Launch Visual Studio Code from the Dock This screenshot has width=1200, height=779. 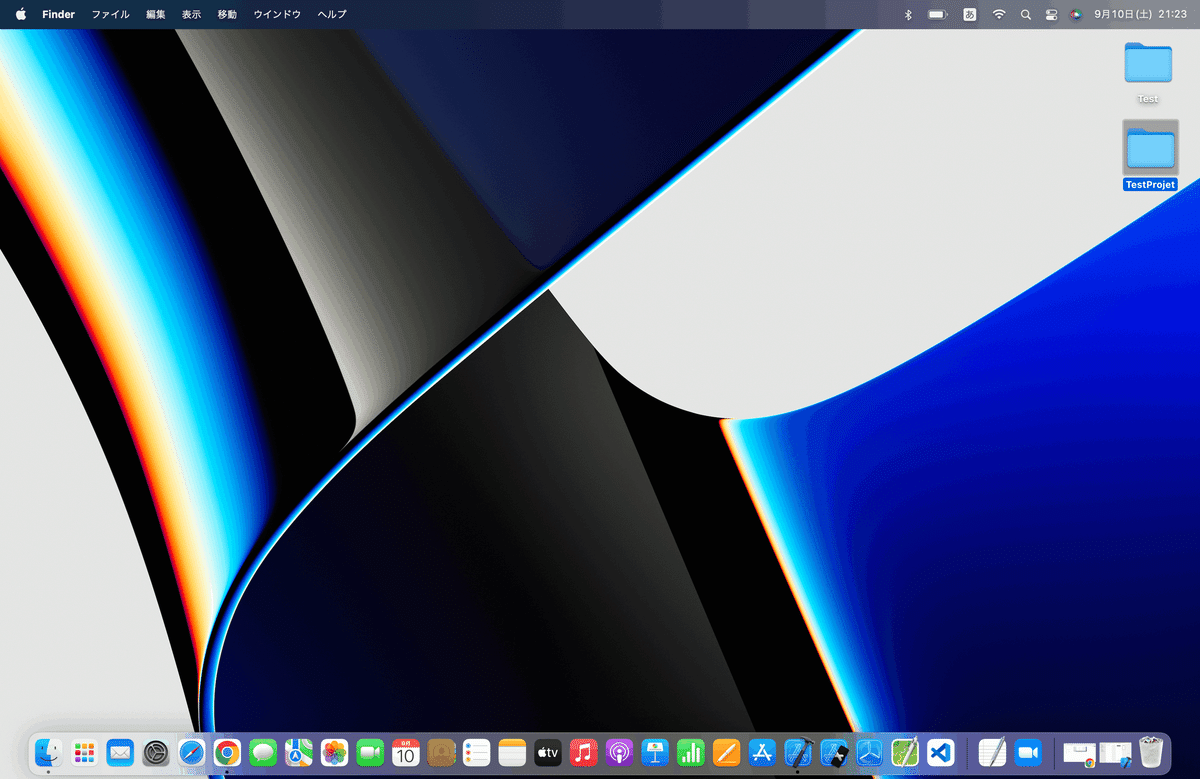click(x=941, y=752)
